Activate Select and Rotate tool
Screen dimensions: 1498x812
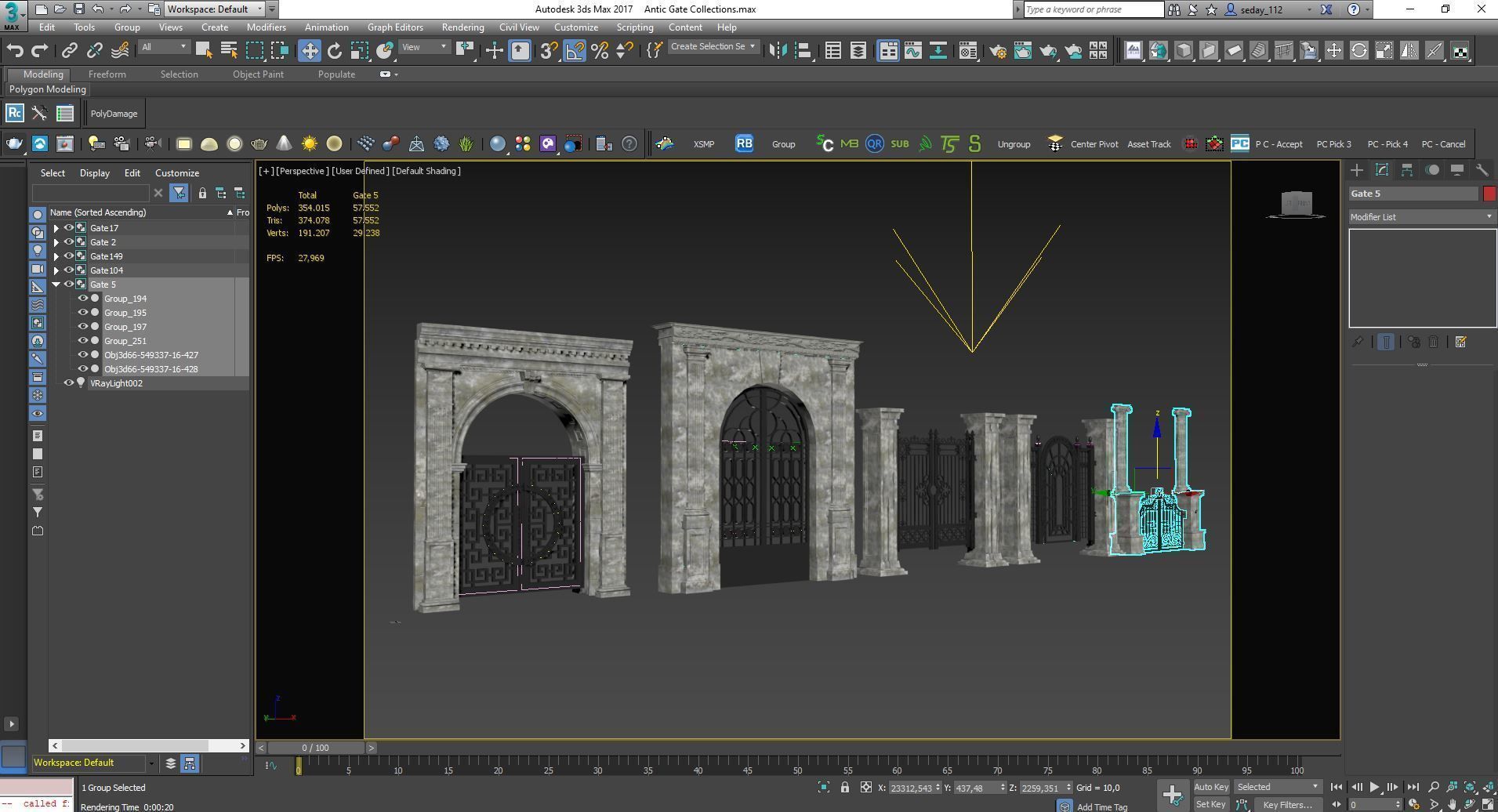tap(335, 51)
